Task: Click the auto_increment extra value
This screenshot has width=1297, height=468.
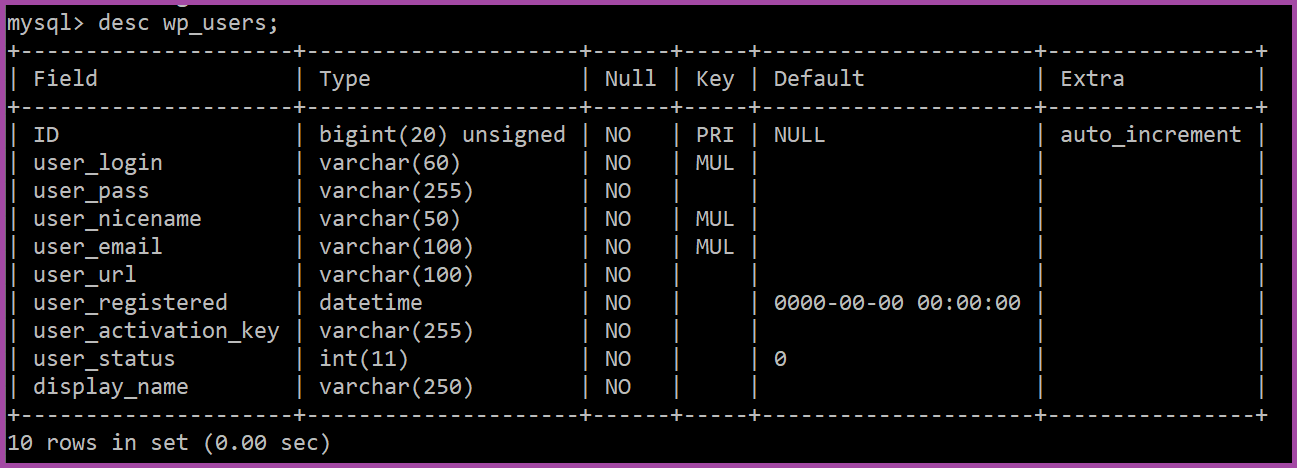Action: (x=1151, y=135)
